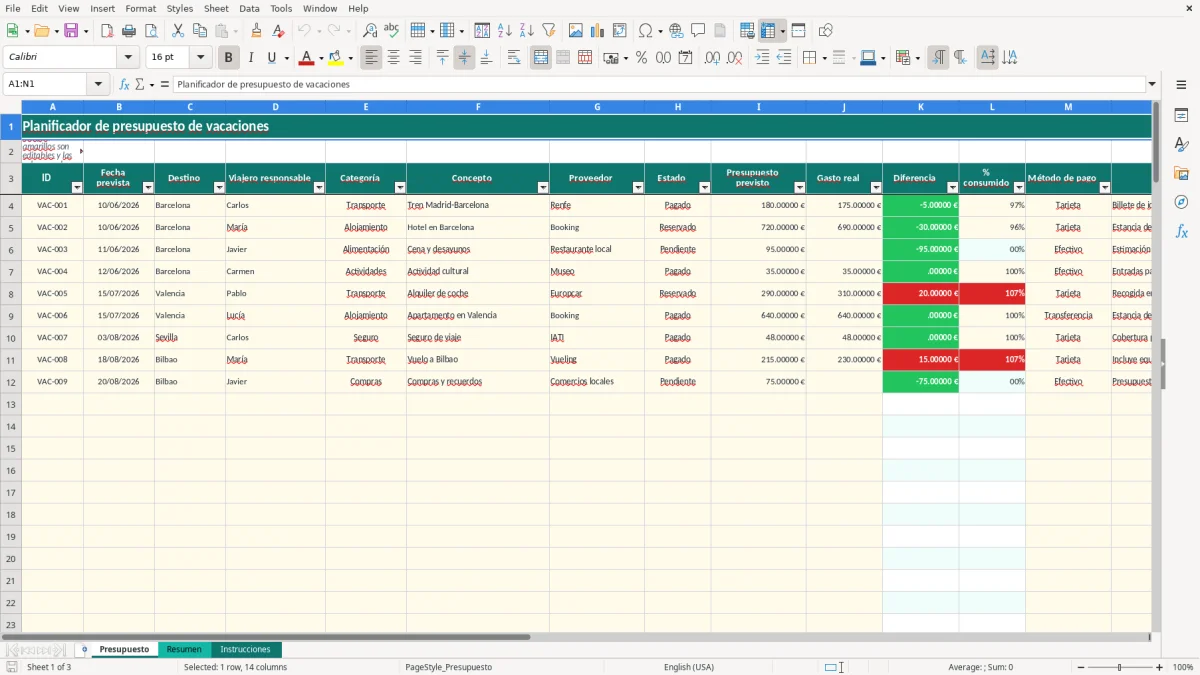1200x675 pixels.
Task: Click the Show Draw Functions shapes icon
Action: coord(826,31)
